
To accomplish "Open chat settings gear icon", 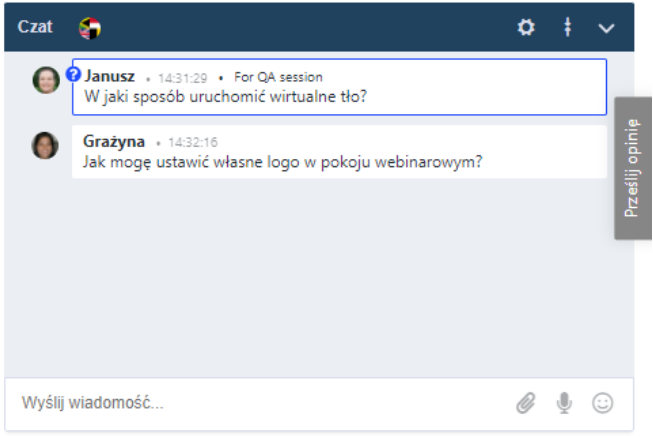I will point(526,28).
